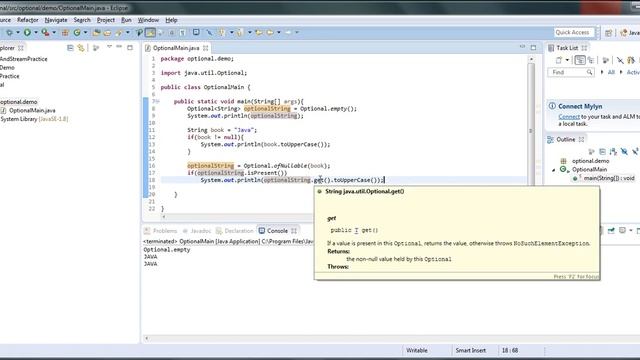Click the Run Last Tool external tools icon
This screenshot has width=640, height=360.
[45, 32]
